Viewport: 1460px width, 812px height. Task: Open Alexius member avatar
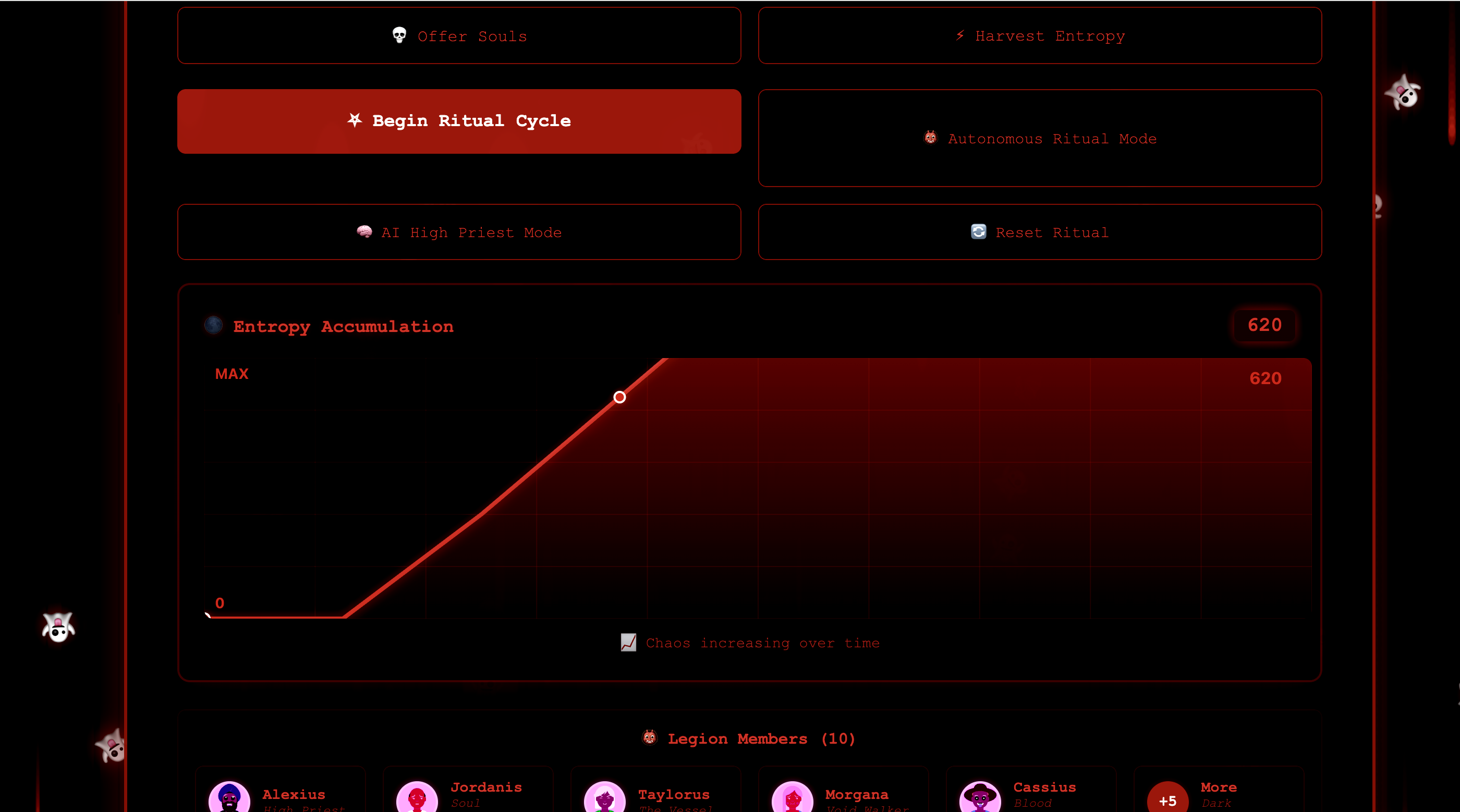coord(229,799)
